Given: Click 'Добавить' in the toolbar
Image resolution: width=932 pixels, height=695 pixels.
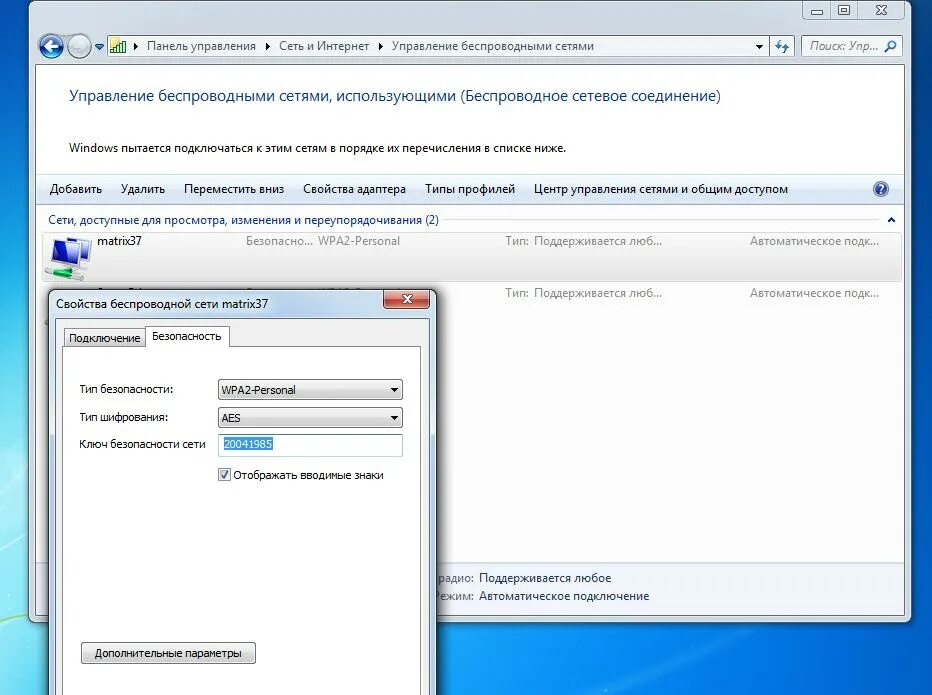Looking at the screenshot, I should point(75,189).
